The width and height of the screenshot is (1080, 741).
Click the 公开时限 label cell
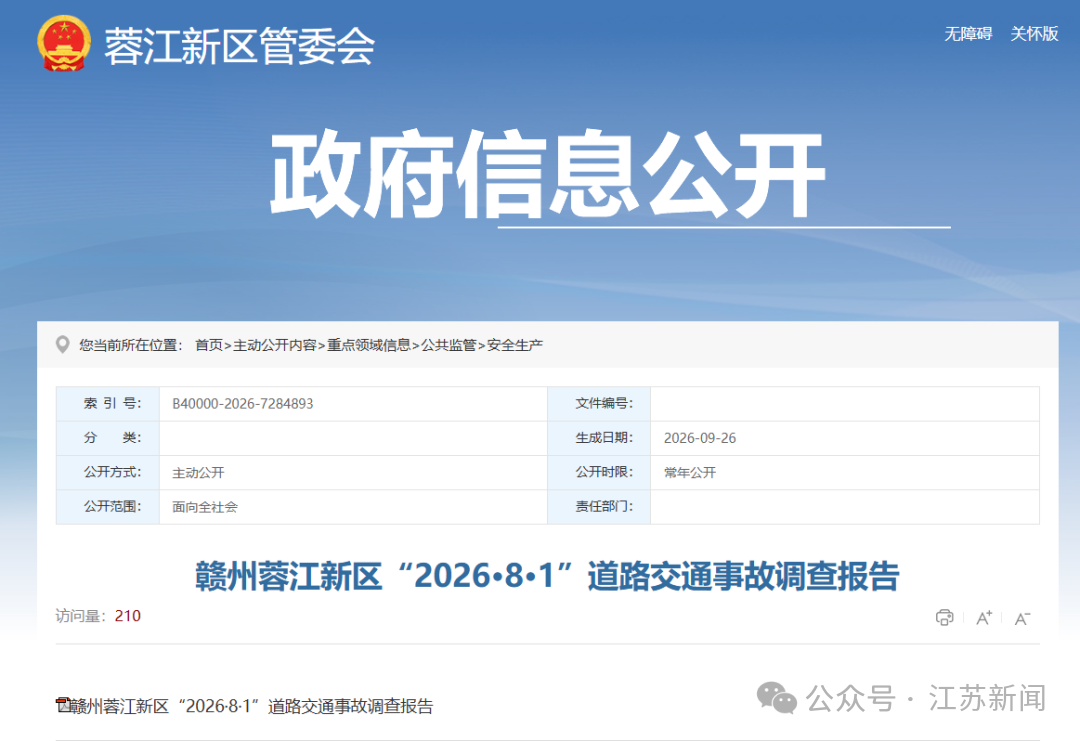coord(599,472)
